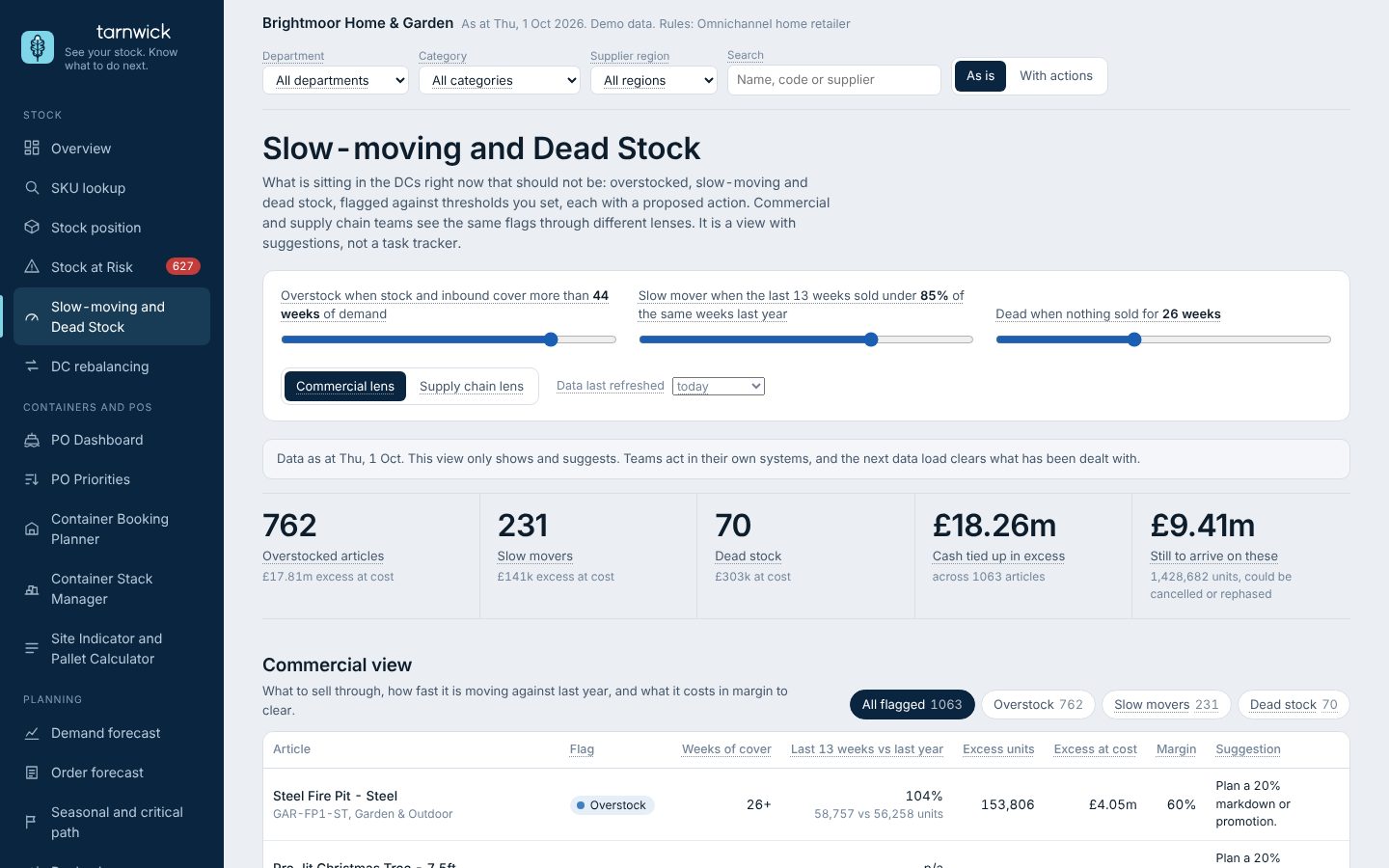Click the Steel Fire Pit - Steel row title
Viewport: 1389px width, 868px height.
click(335, 796)
